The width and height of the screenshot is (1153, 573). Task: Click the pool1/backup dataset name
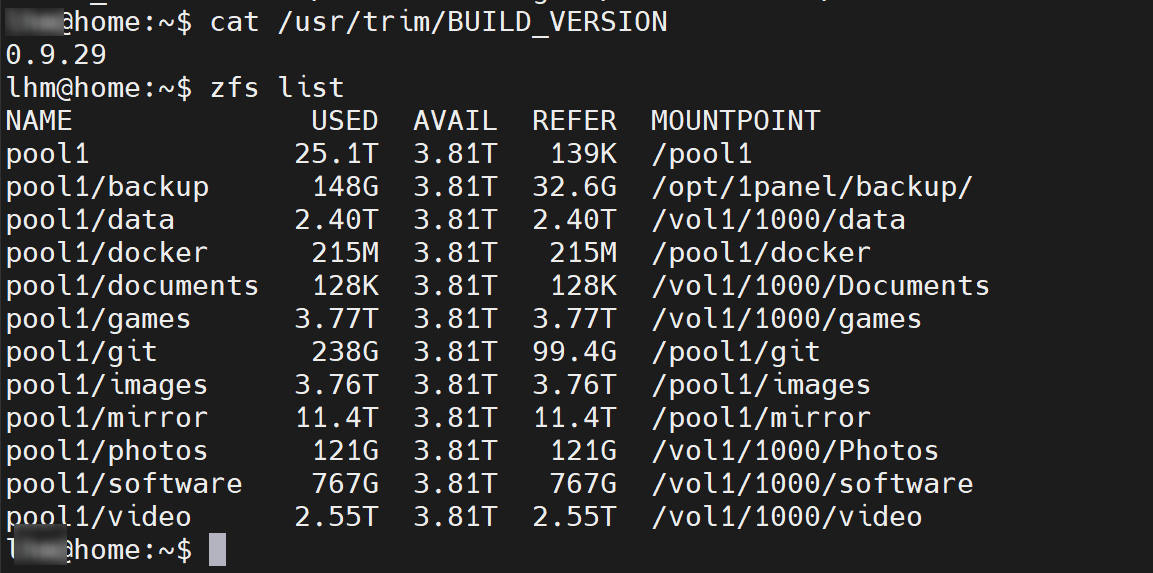pyautogui.click(x=107, y=187)
